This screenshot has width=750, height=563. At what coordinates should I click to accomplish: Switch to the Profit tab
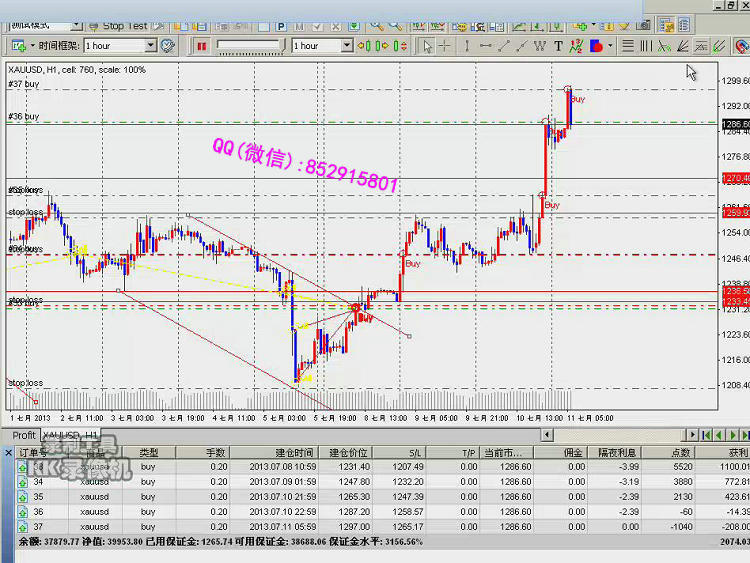pyautogui.click(x=24, y=435)
